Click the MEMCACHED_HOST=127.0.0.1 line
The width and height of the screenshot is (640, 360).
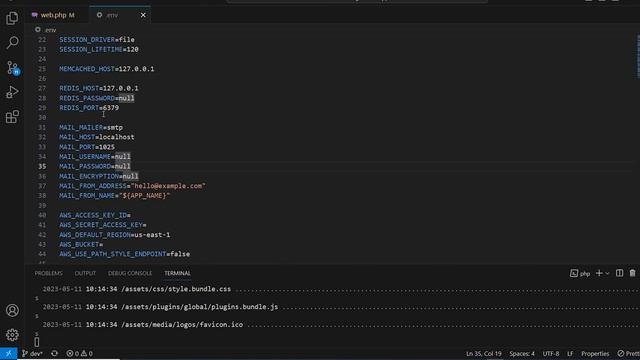[107, 69]
